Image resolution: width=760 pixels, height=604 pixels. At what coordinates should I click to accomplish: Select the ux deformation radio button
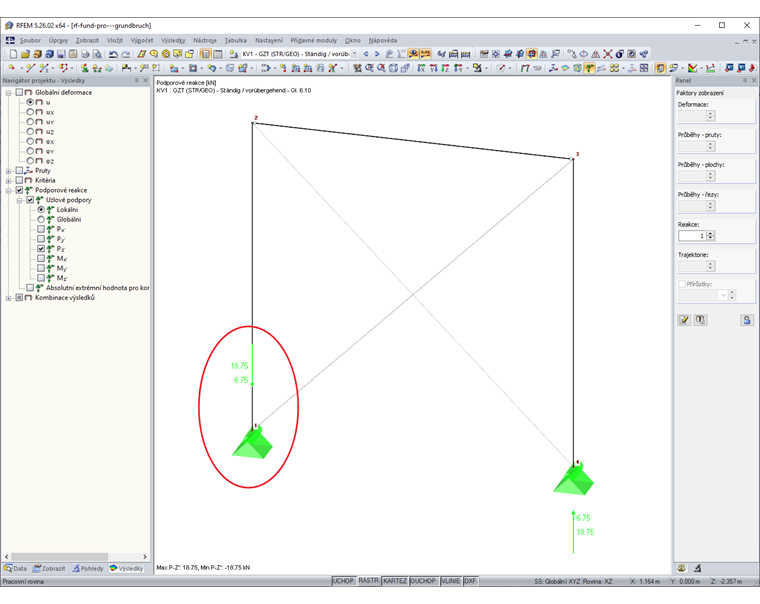(x=30, y=112)
